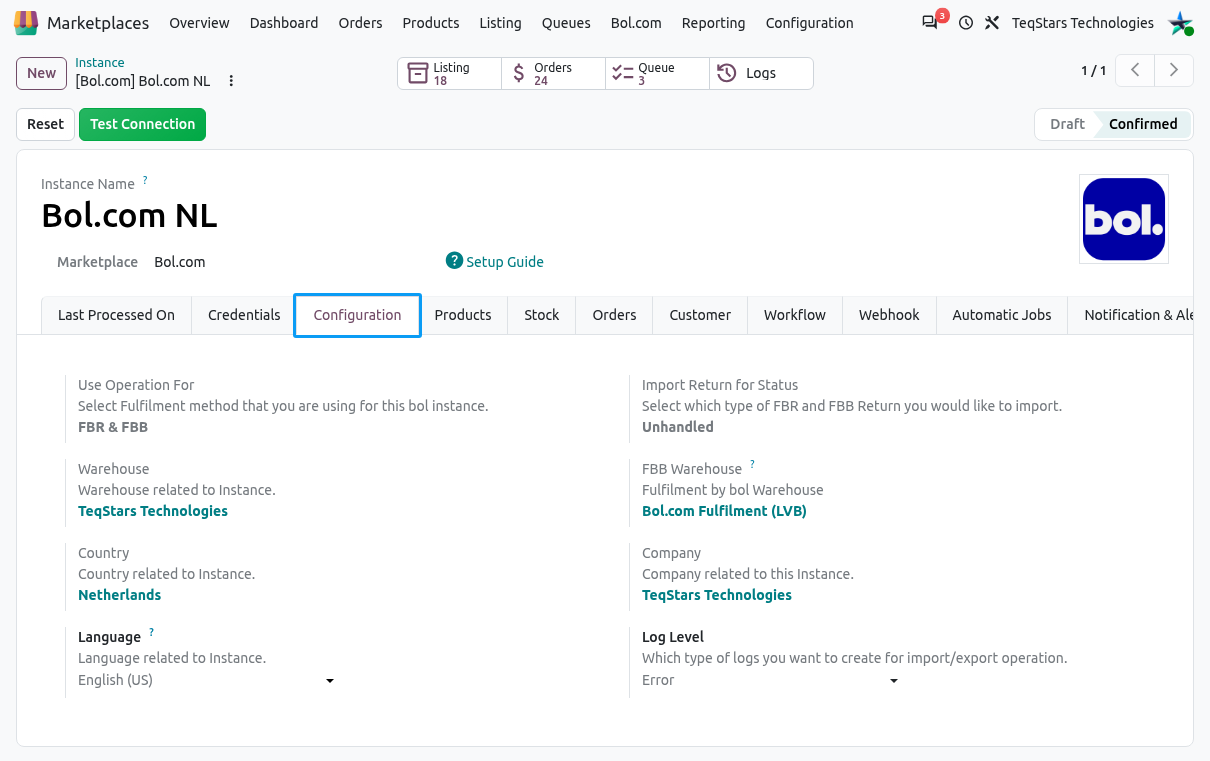Open the activities clock icon
1210x761 pixels.
(x=966, y=22)
